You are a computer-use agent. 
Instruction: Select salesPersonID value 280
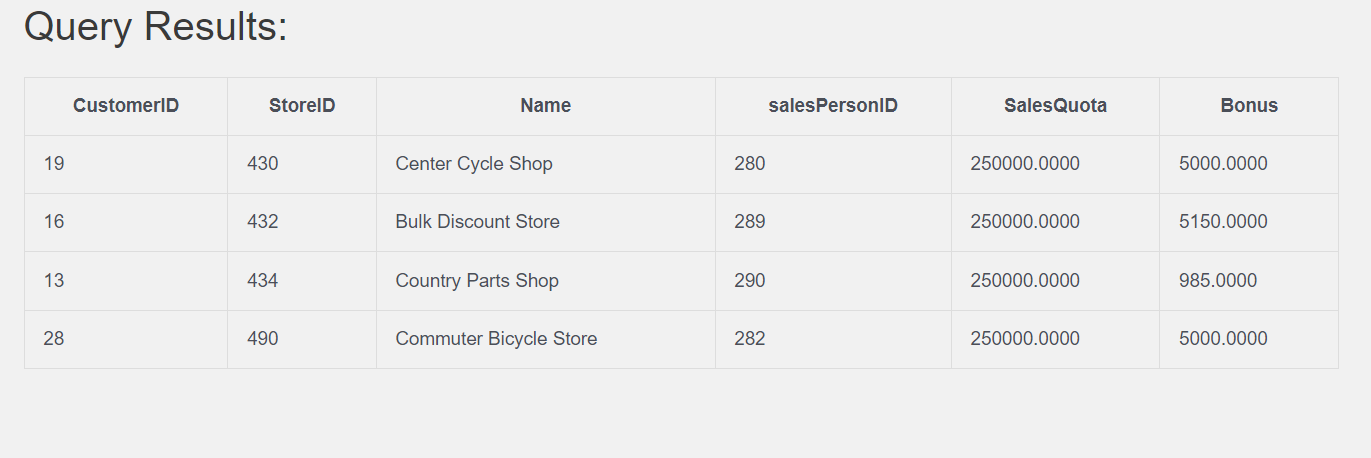749,164
